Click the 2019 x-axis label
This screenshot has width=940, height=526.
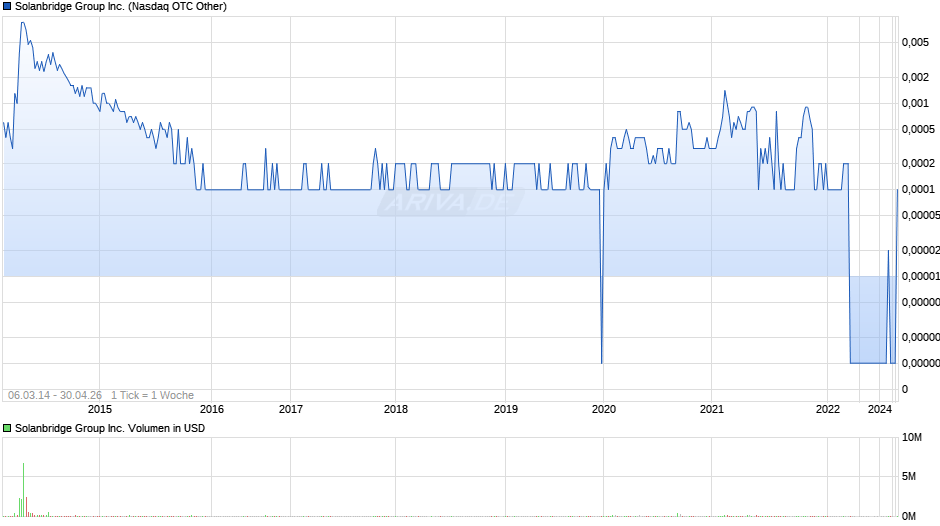(x=505, y=409)
